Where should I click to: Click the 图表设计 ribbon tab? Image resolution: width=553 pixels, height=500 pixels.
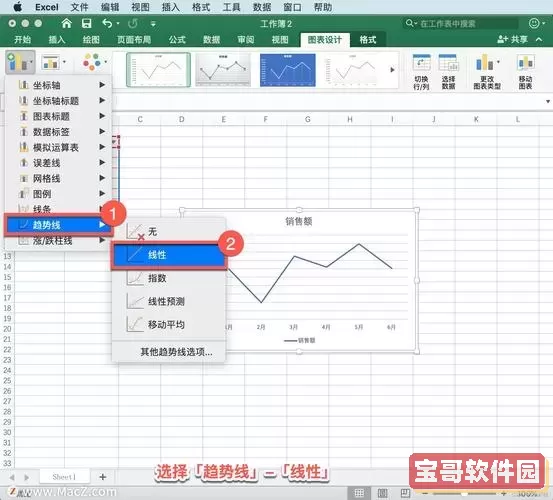pyautogui.click(x=324, y=39)
